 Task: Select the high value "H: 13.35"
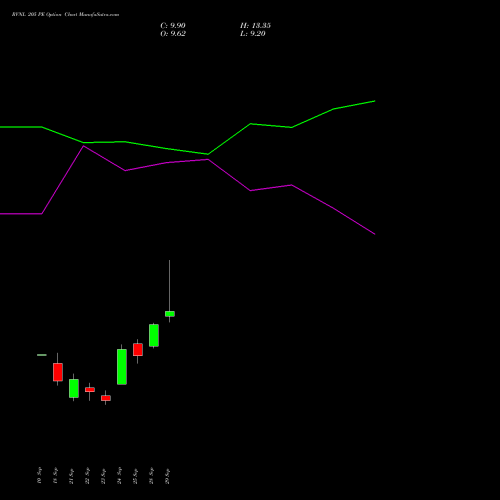coord(255,26)
